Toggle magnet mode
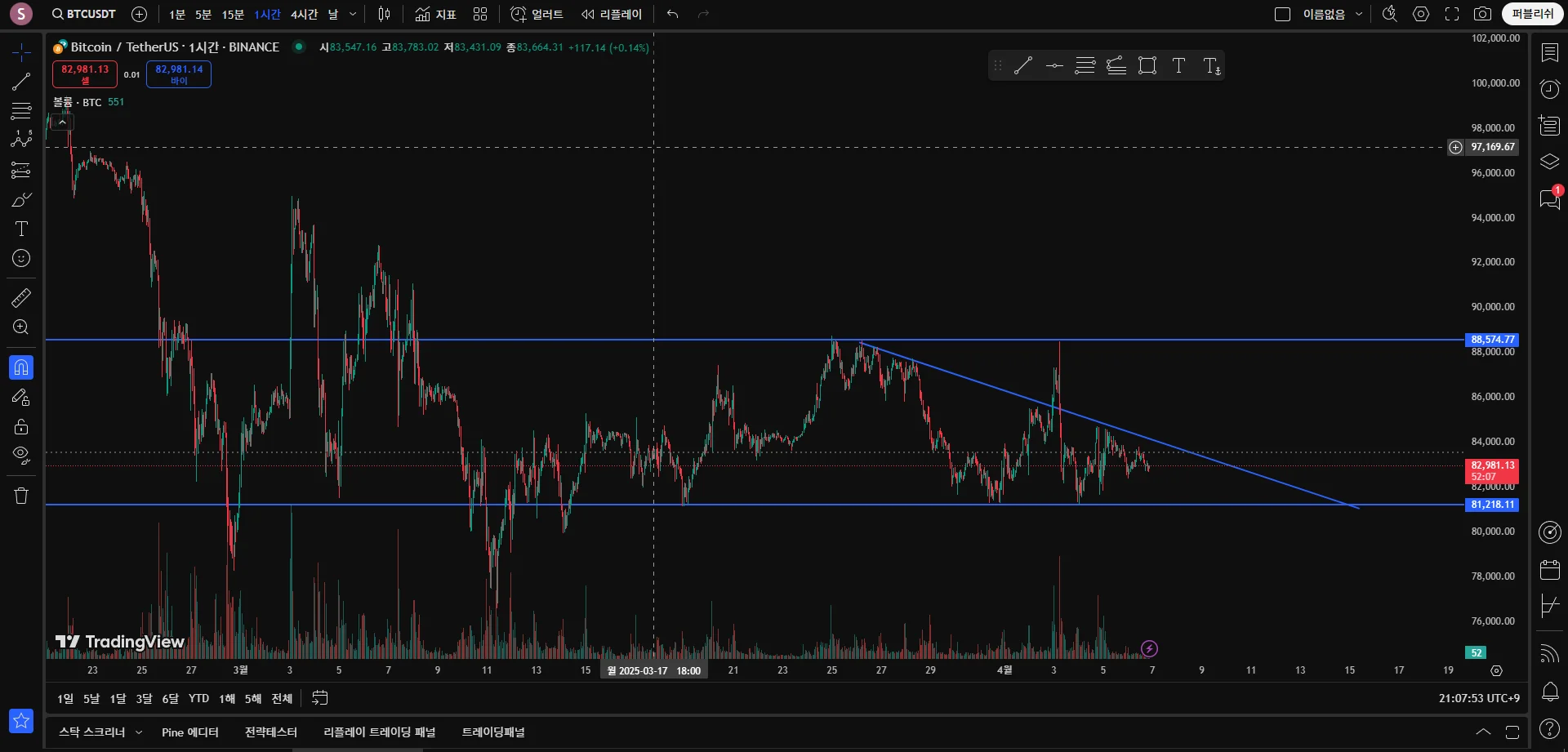Screen dimensions: 1568x752 pyautogui.click(x=21, y=367)
